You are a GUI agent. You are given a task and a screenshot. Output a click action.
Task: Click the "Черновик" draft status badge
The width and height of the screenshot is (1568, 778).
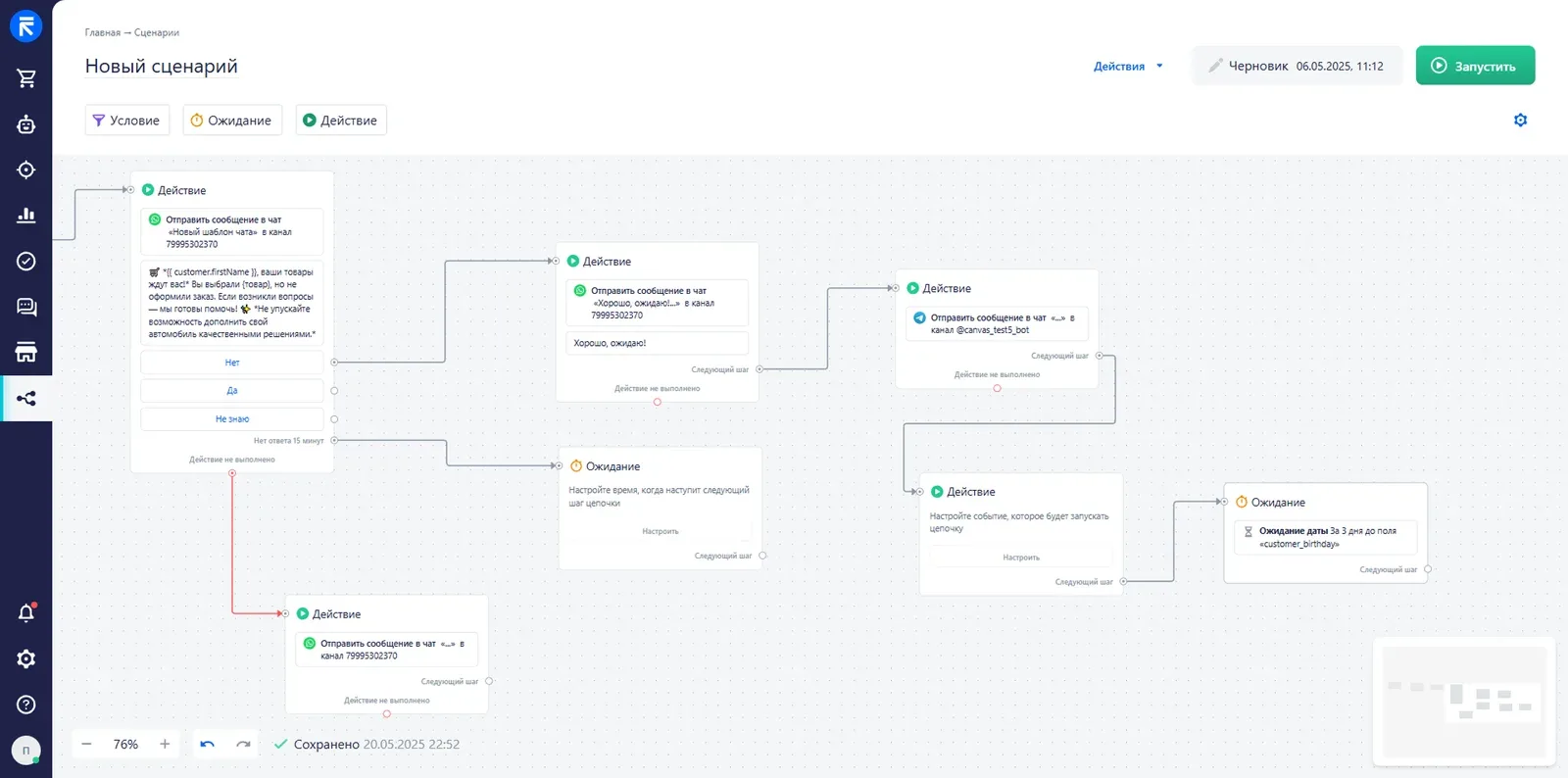[x=1297, y=66]
